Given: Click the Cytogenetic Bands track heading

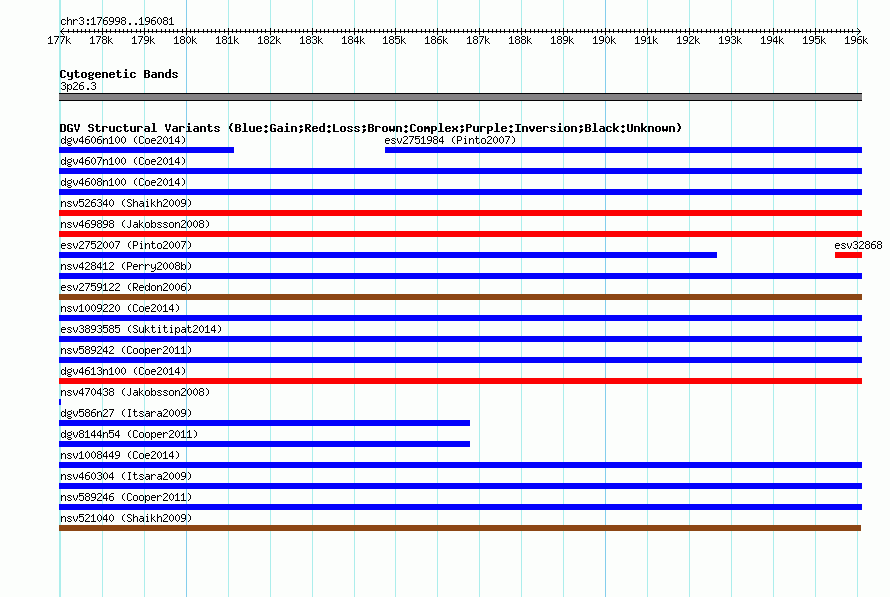Looking at the screenshot, I should (x=119, y=74).
